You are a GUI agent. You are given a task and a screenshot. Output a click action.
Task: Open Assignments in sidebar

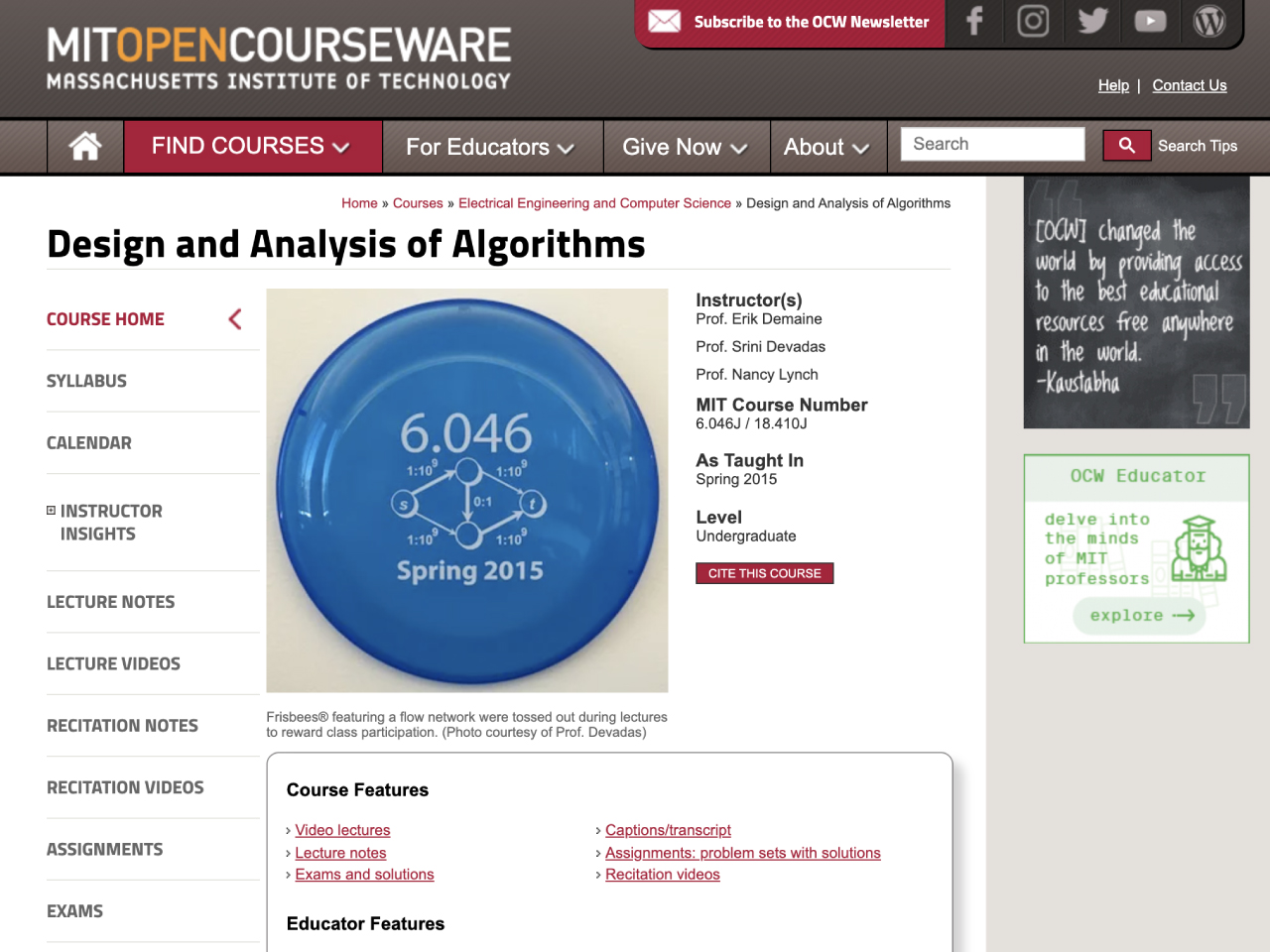(x=104, y=850)
